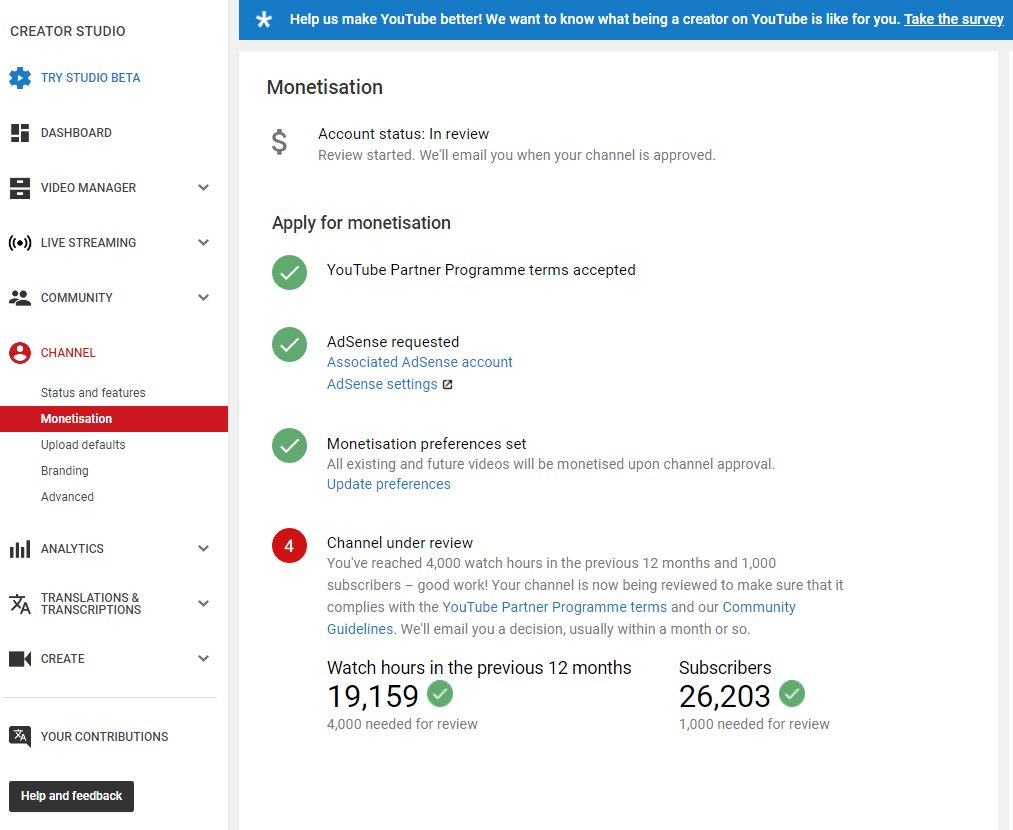This screenshot has height=830, width=1013.
Task: Click the Translations & Transcriptions icon
Action: (20, 604)
